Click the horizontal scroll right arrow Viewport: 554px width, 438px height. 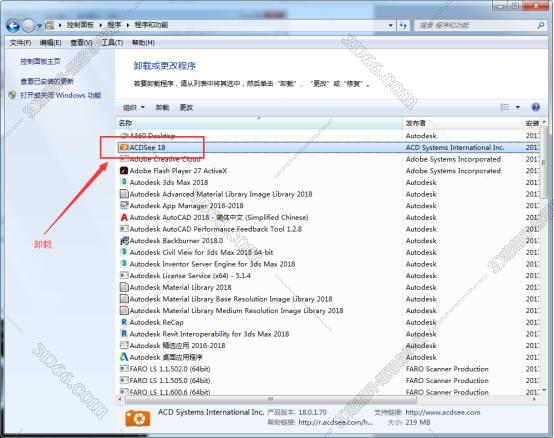[x=534, y=399]
